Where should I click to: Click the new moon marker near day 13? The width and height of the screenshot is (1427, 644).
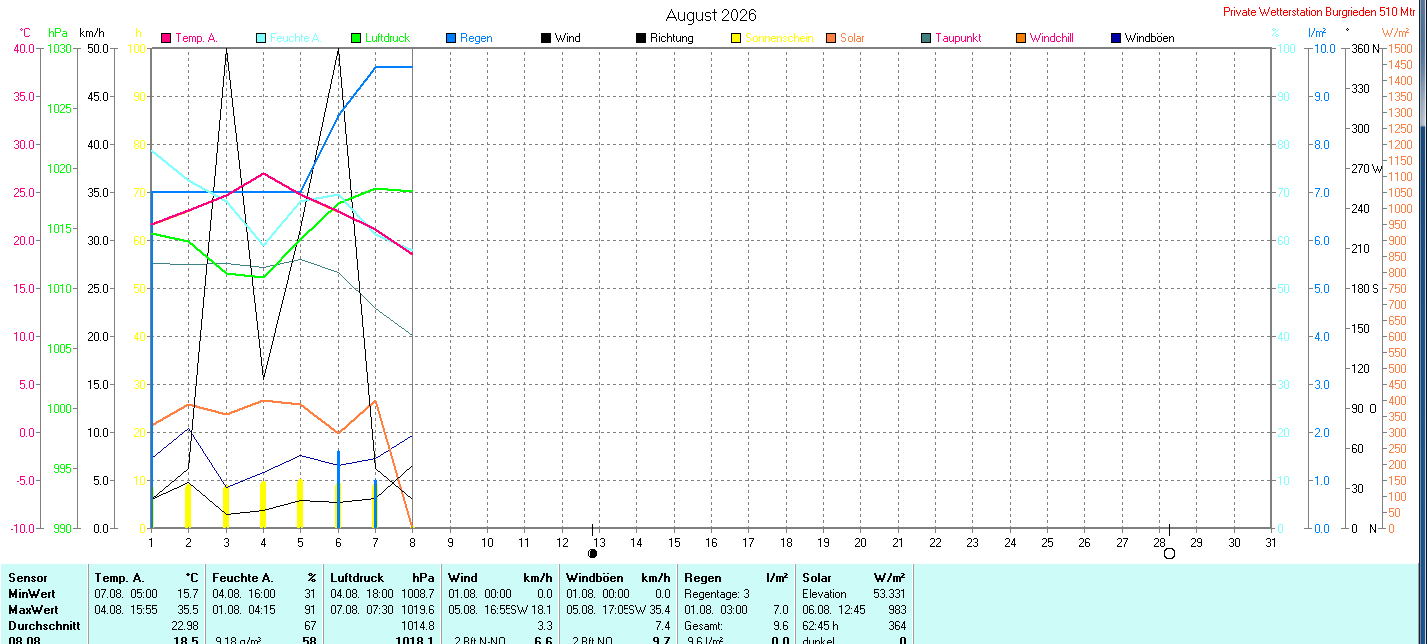[x=592, y=553]
